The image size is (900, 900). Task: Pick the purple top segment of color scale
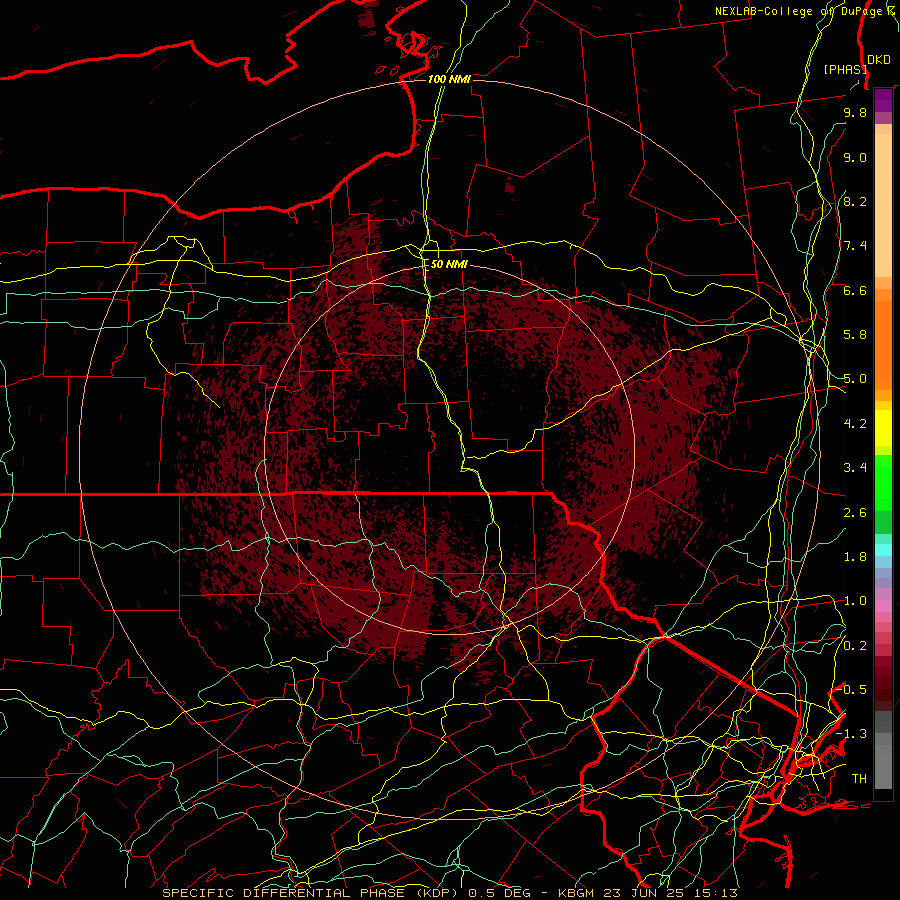click(883, 100)
